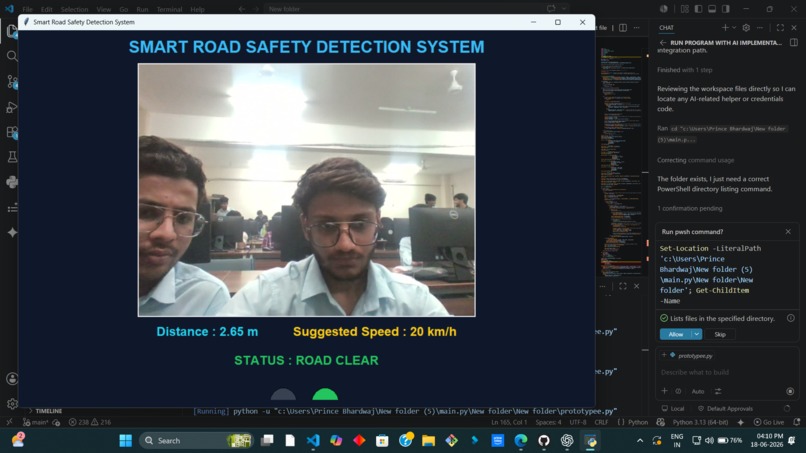Show info for the pwsh command

pos(791,318)
